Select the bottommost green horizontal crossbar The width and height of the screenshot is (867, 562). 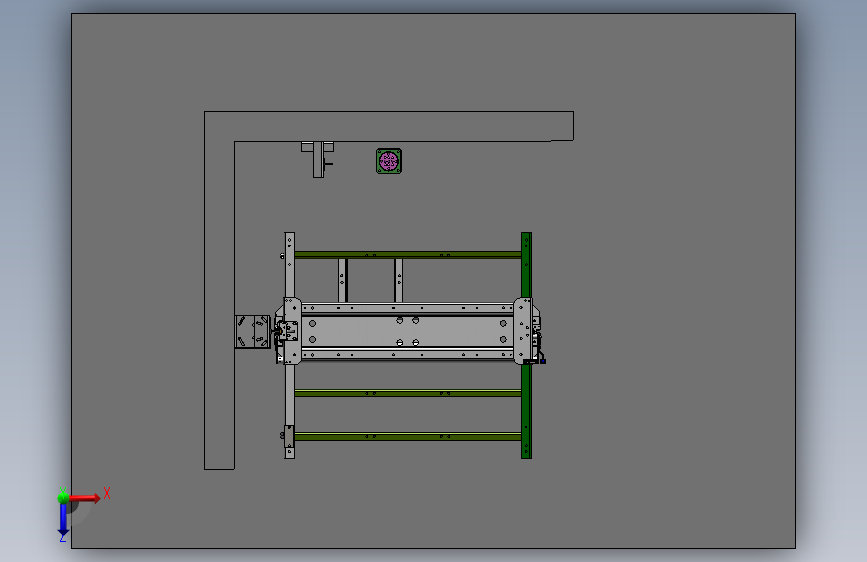pos(408,436)
